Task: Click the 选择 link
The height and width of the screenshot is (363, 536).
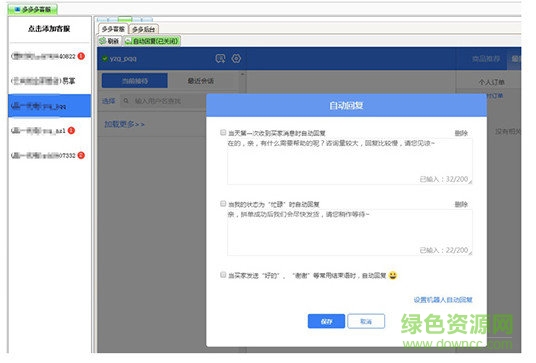Action: 109,102
